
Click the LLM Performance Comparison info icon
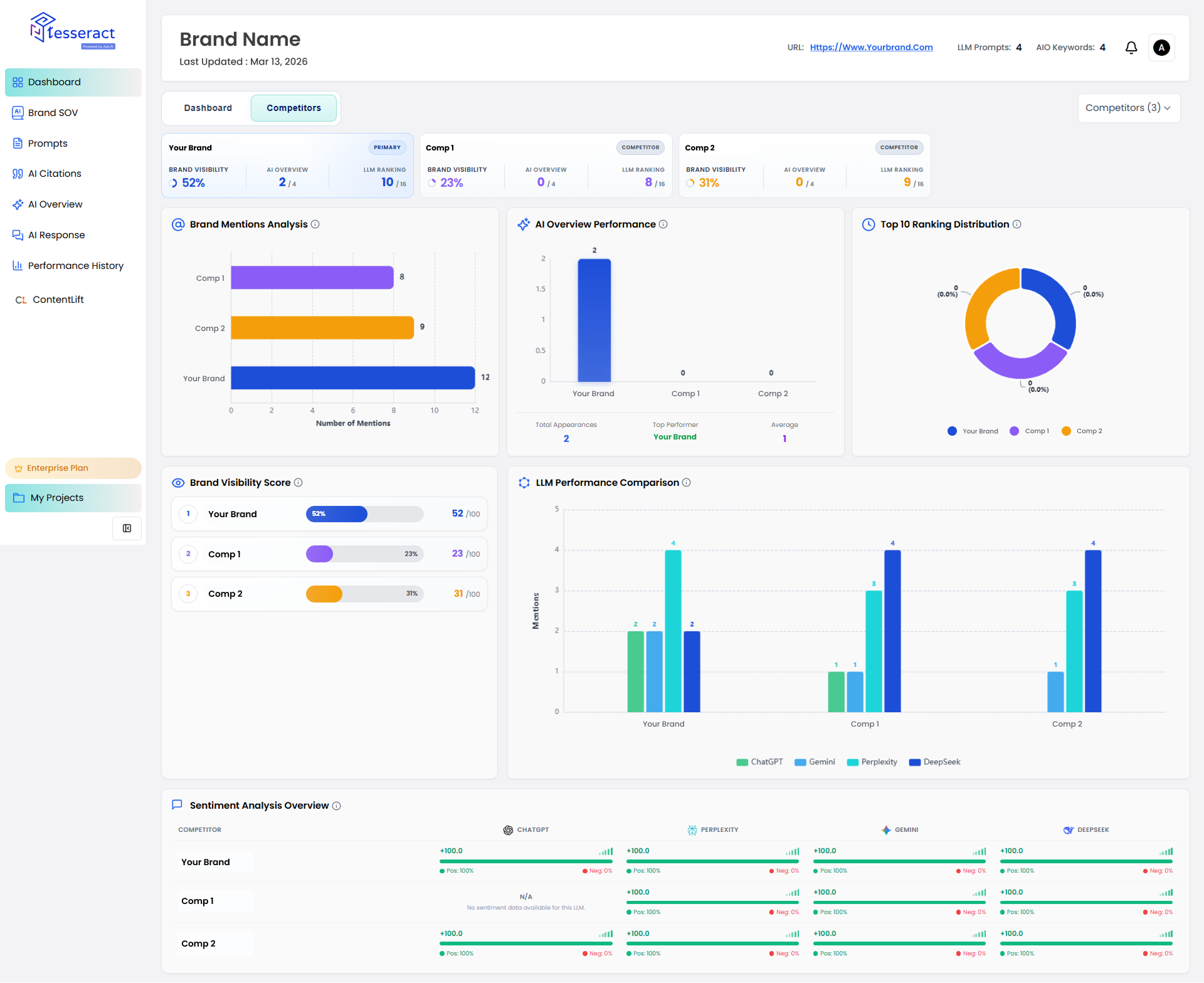coord(687,483)
